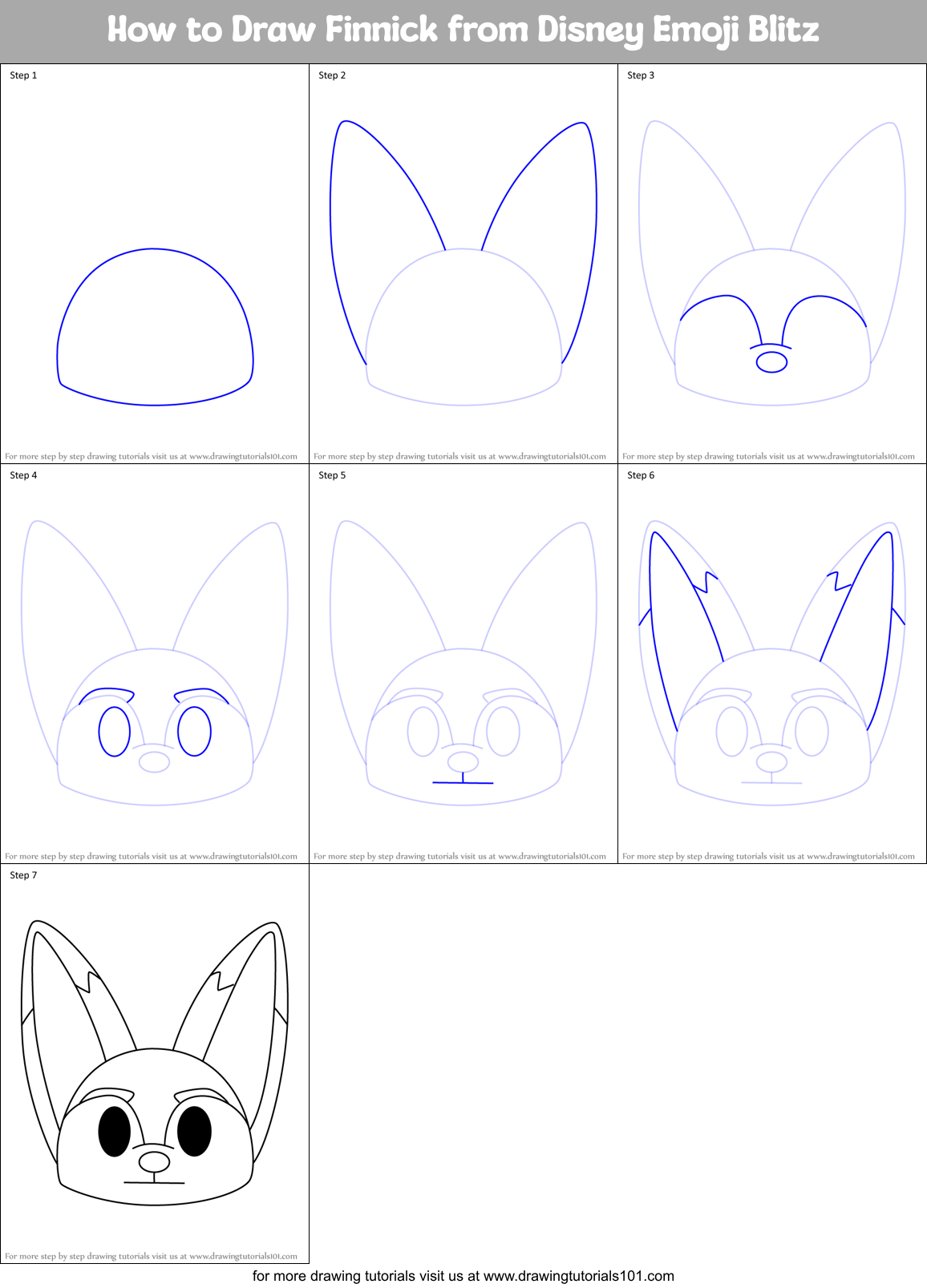Click the bottom footer drawingtutorials101.com text
Screen dimensions: 927x1288
tap(463, 1276)
